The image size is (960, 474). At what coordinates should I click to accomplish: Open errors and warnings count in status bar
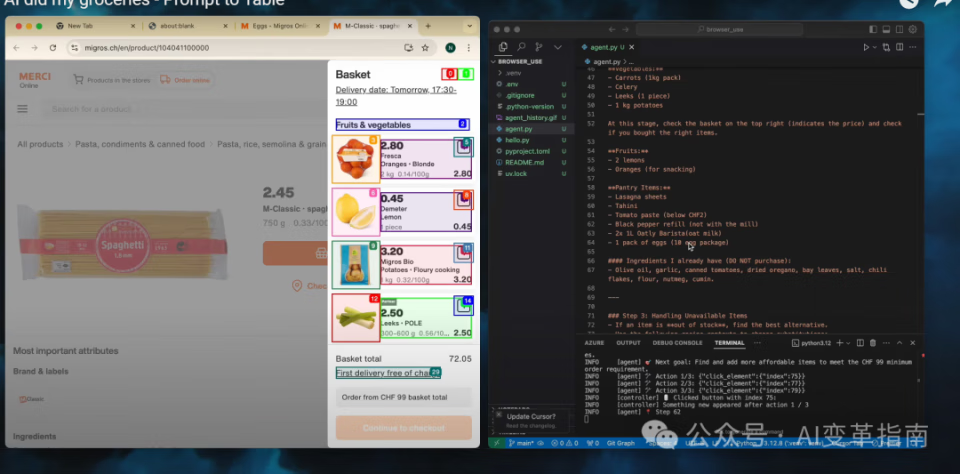click(564, 443)
